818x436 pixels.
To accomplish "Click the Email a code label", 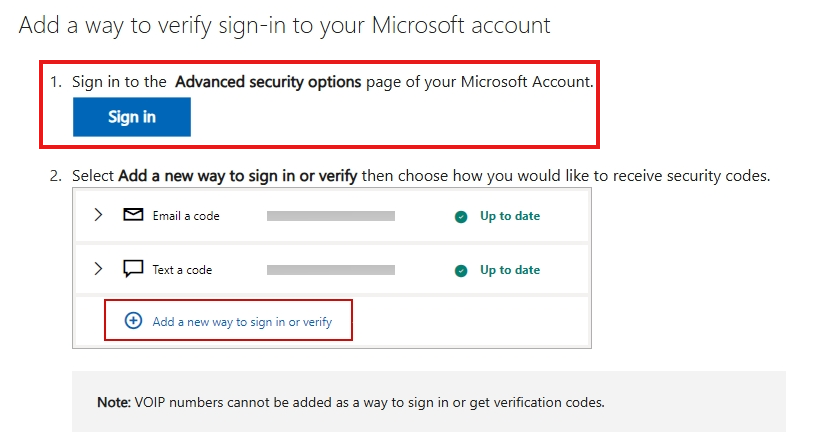I will pos(186,216).
